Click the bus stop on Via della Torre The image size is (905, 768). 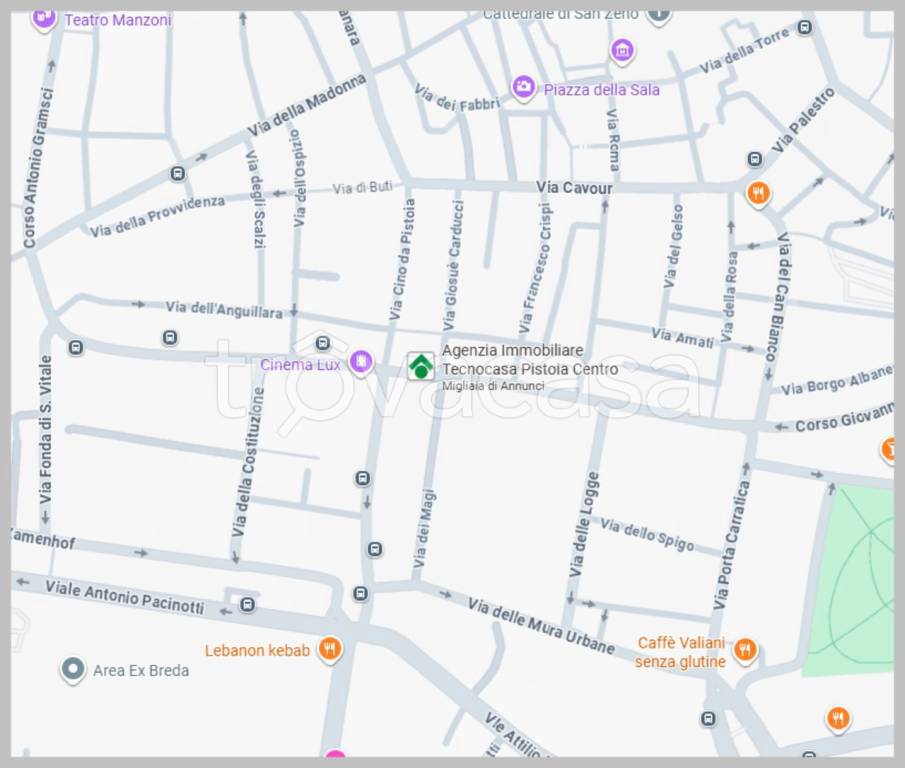805,28
